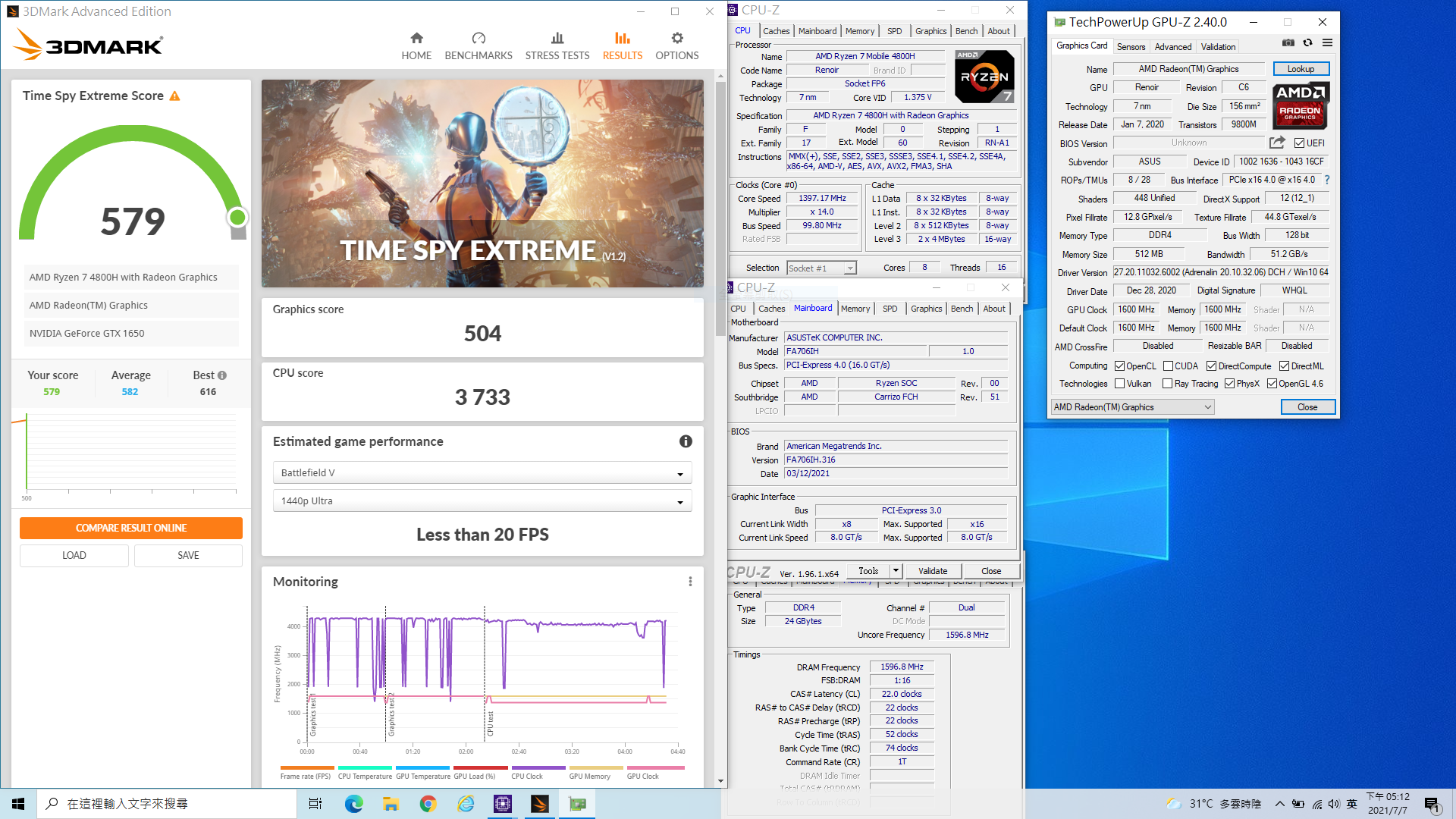Screen dimensions: 1456x819
Task: Open Bench tab in top CPU-Z window
Action: click(x=966, y=31)
